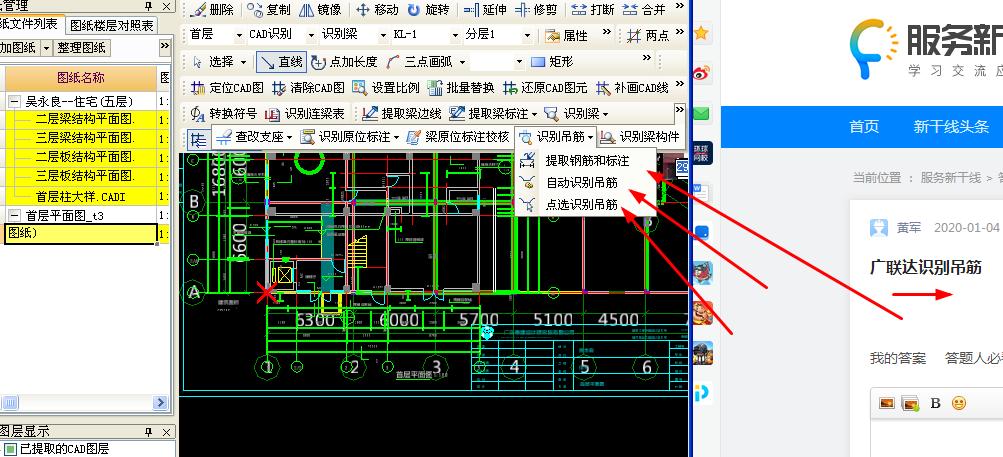Viewport: 1003px width, 457px height.
Task: Click the 打断 break tool
Action: [593, 10]
